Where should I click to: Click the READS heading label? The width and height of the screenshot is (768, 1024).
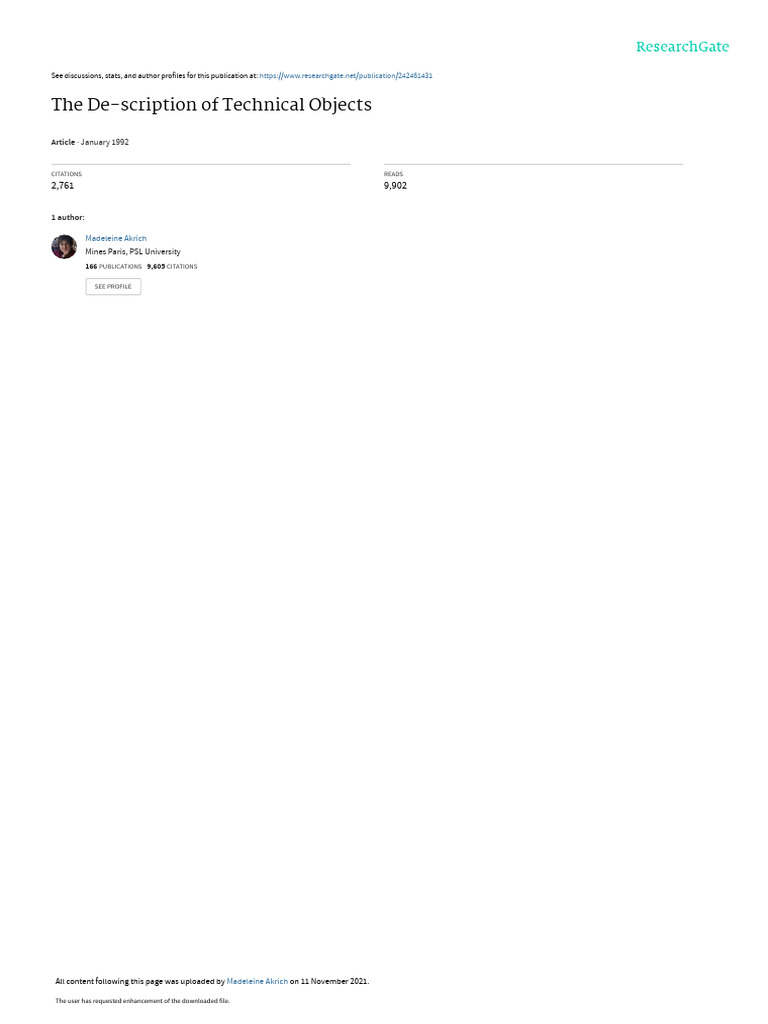coord(393,174)
